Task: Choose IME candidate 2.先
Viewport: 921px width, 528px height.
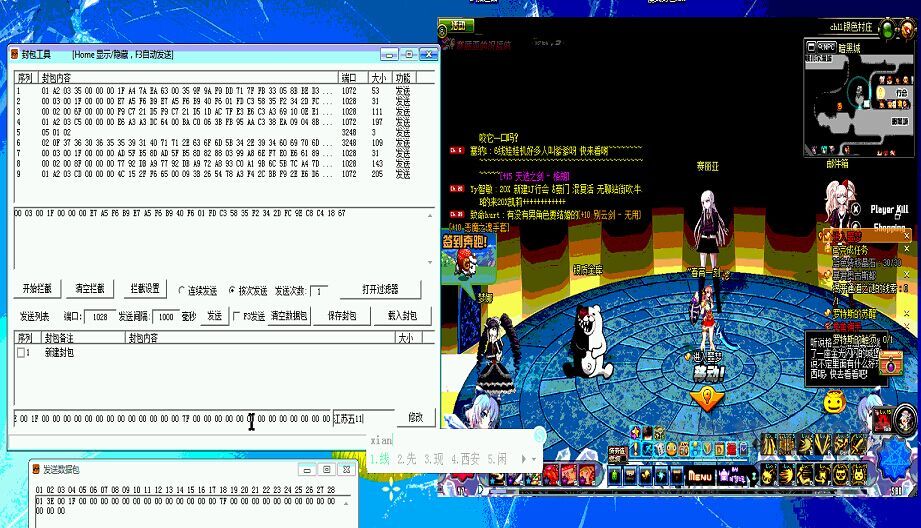Action: click(x=406, y=459)
